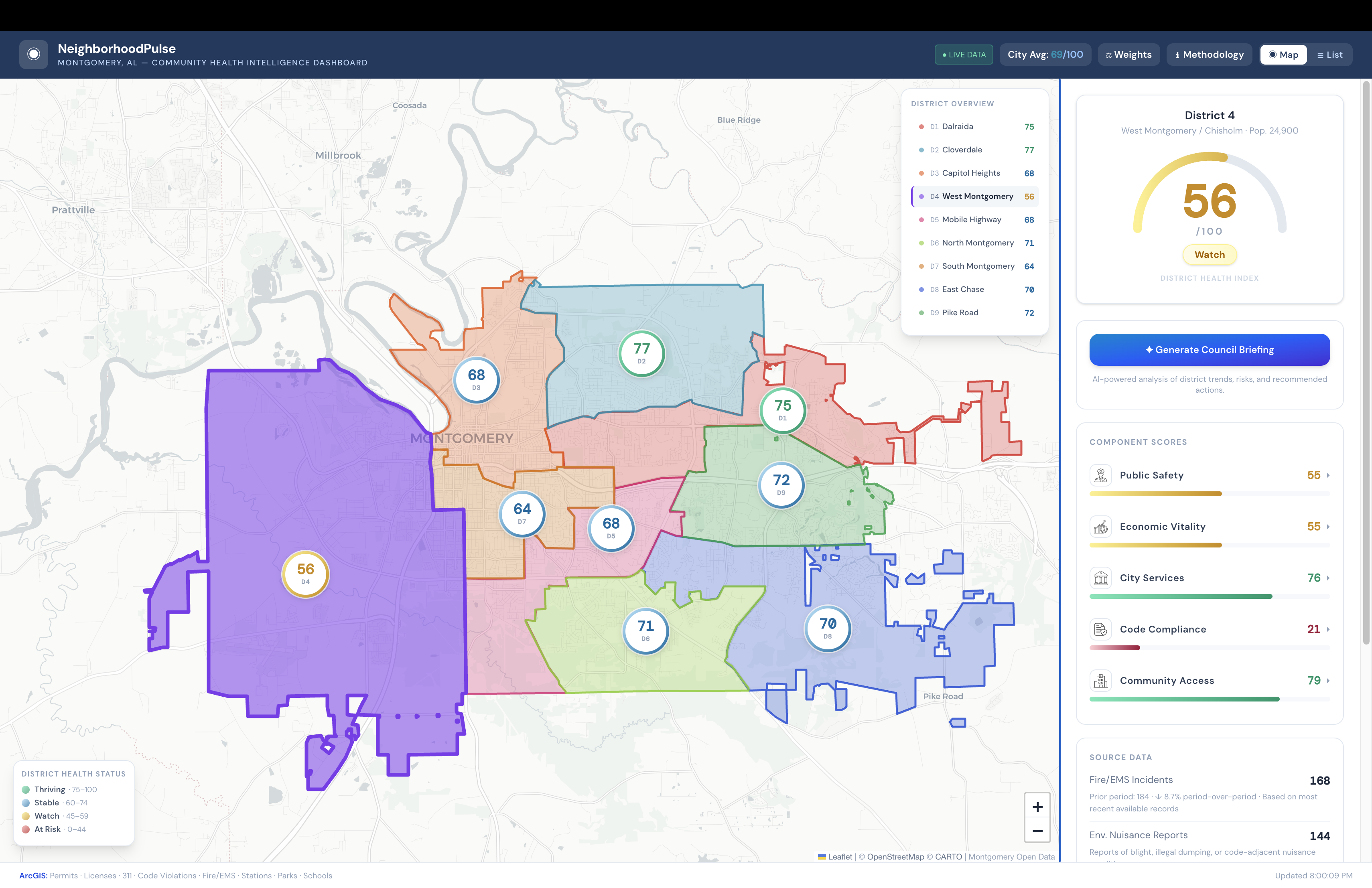The width and height of the screenshot is (1372, 888).
Task: Select the D9 marker showing 72
Action: pos(781,485)
